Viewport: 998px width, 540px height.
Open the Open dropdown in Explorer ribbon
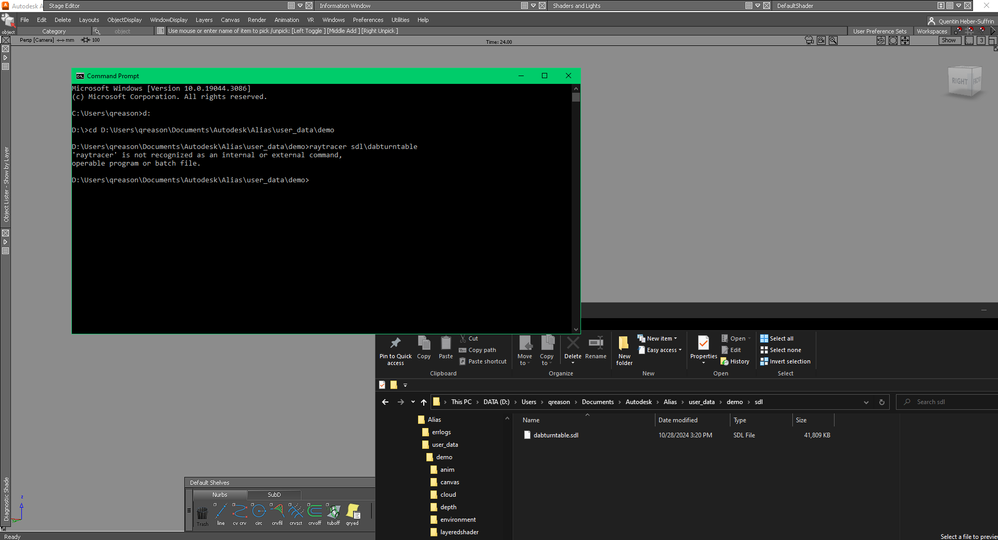click(736, 338)
